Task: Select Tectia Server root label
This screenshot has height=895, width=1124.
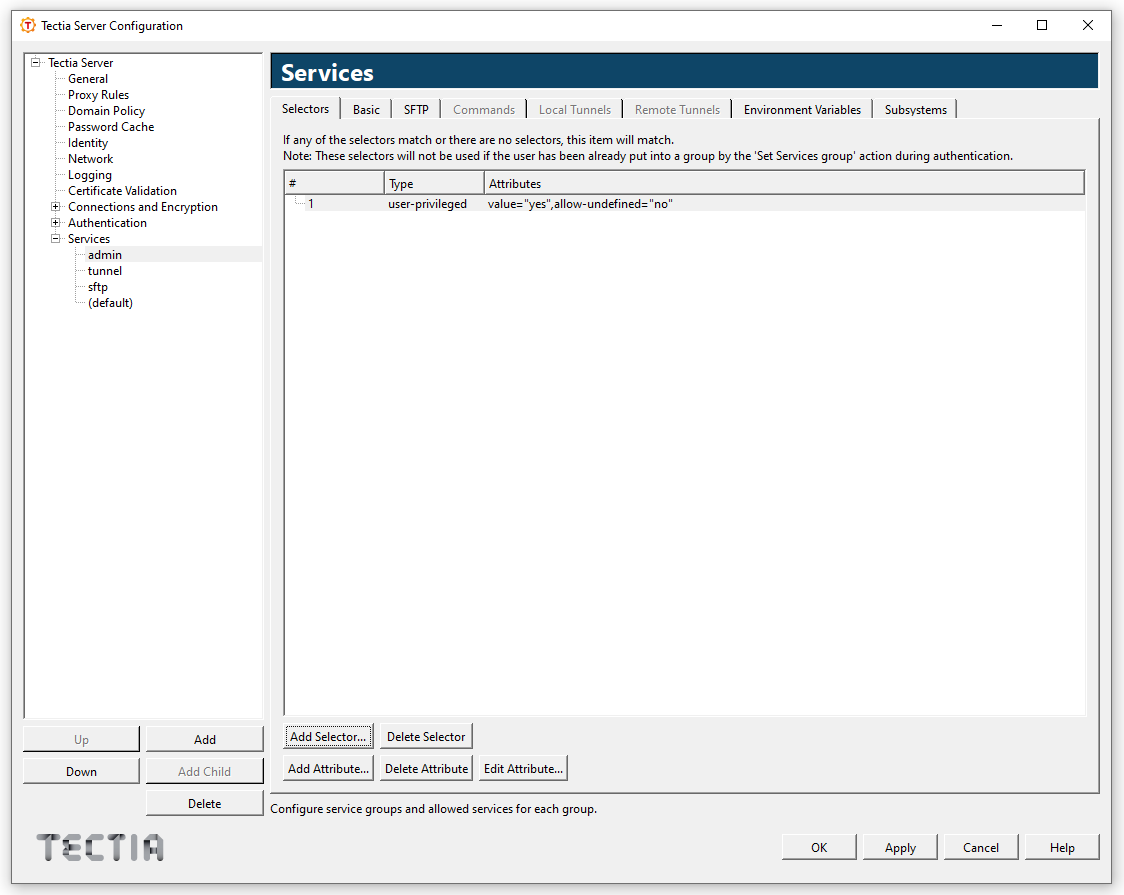Action: [x=80, y=62]
